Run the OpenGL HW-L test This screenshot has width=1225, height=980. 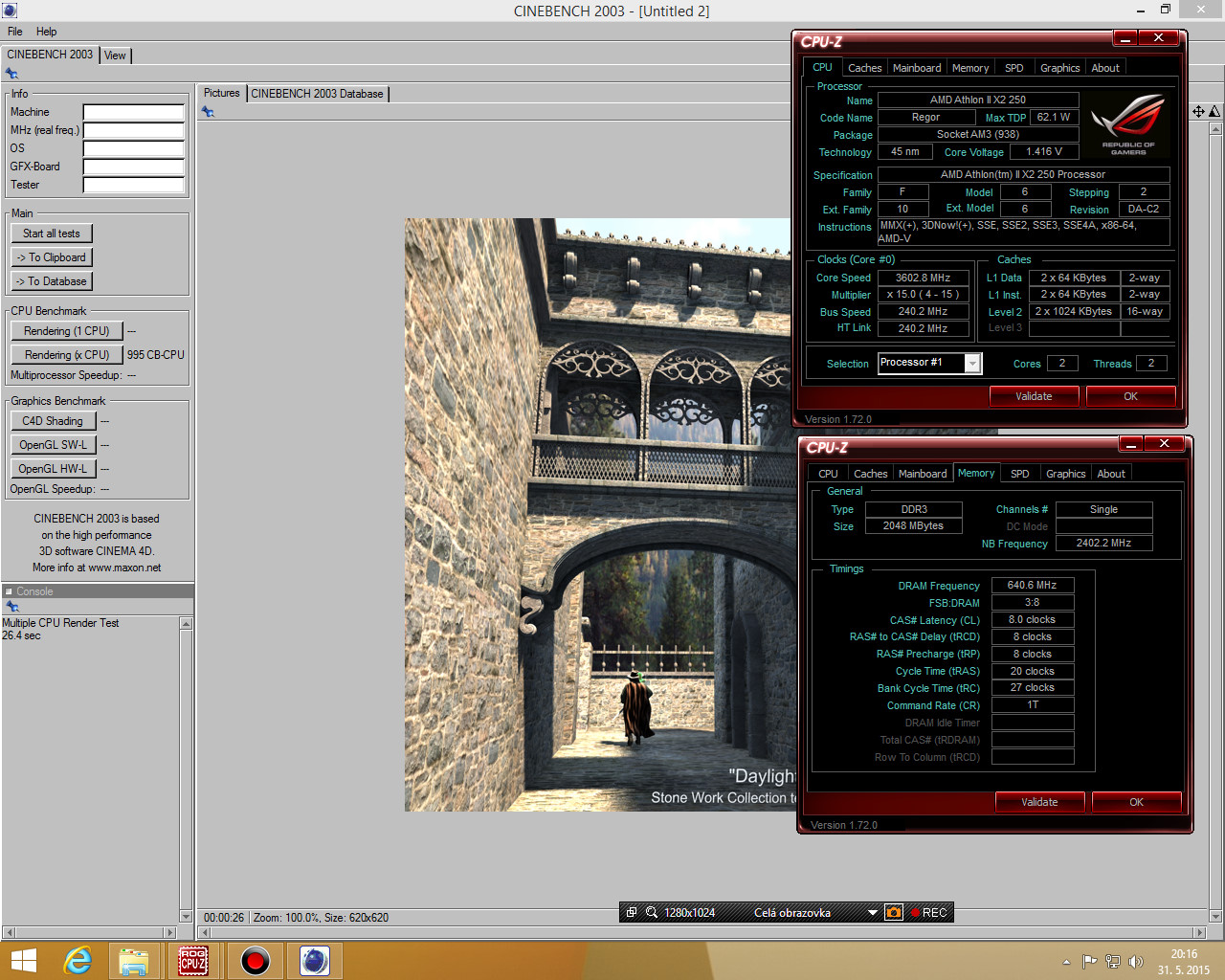53,469
